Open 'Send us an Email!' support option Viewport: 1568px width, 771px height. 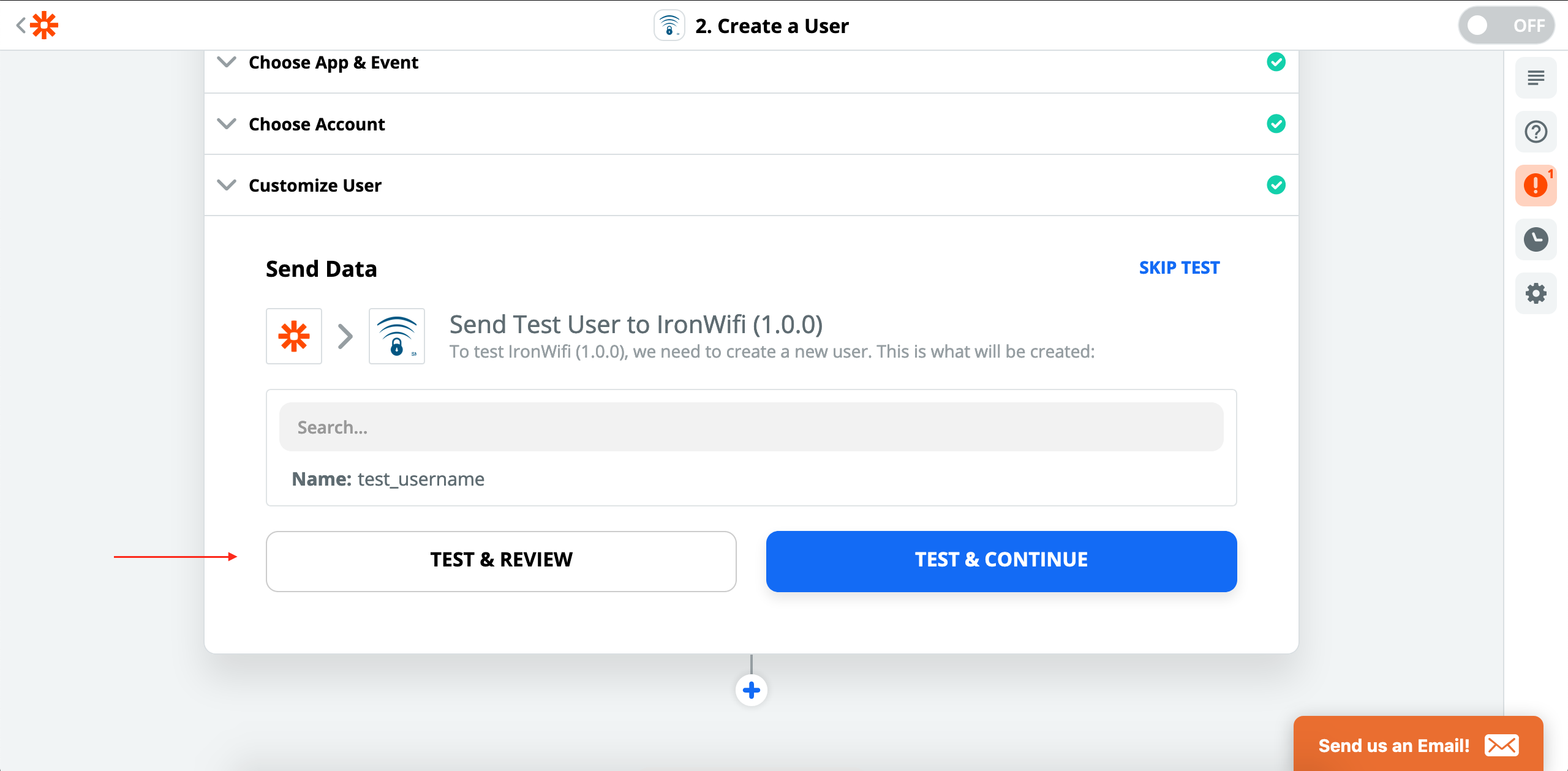(1393, 745)
